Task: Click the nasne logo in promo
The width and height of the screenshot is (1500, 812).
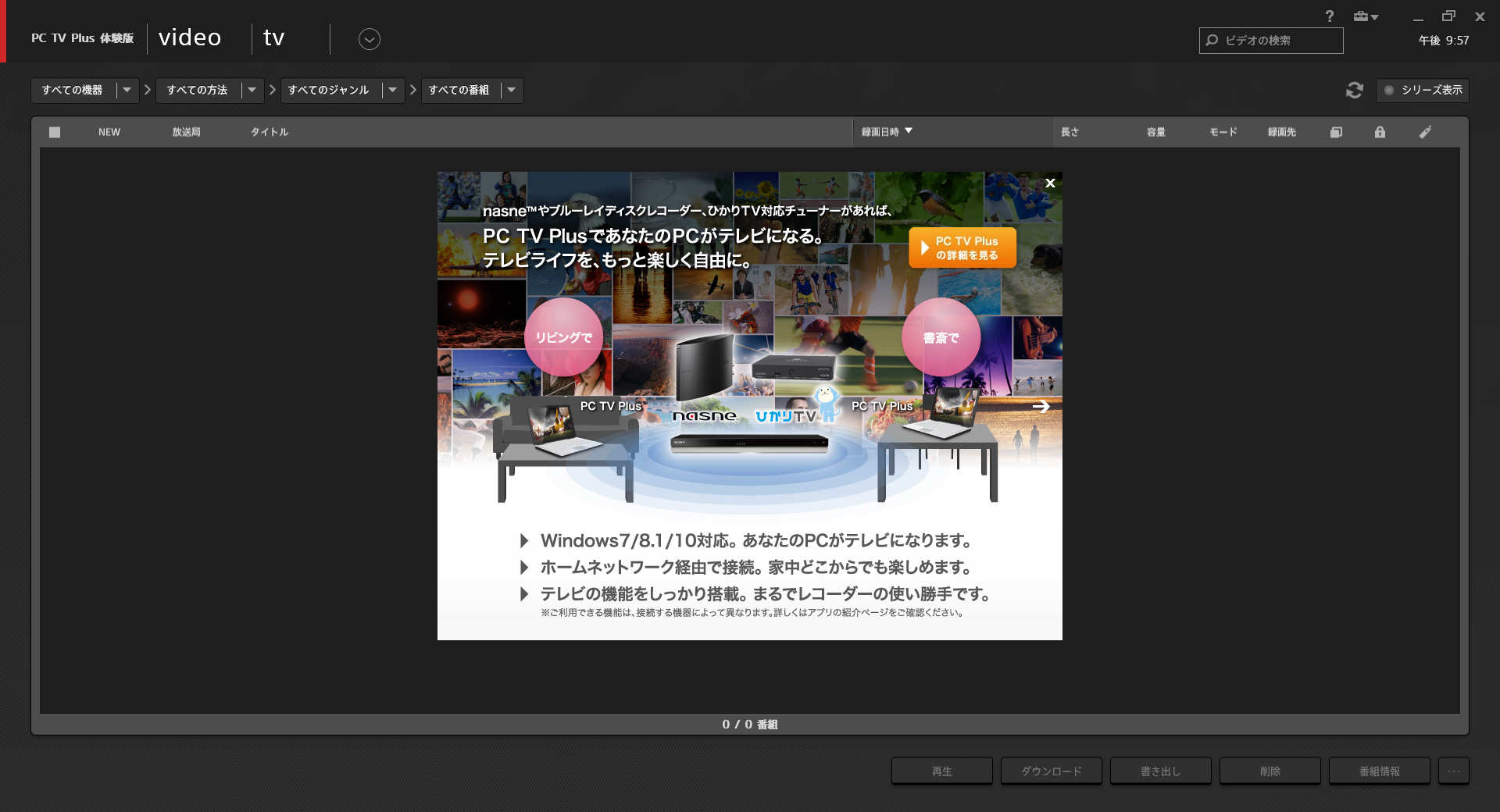Action: [705, 416]
